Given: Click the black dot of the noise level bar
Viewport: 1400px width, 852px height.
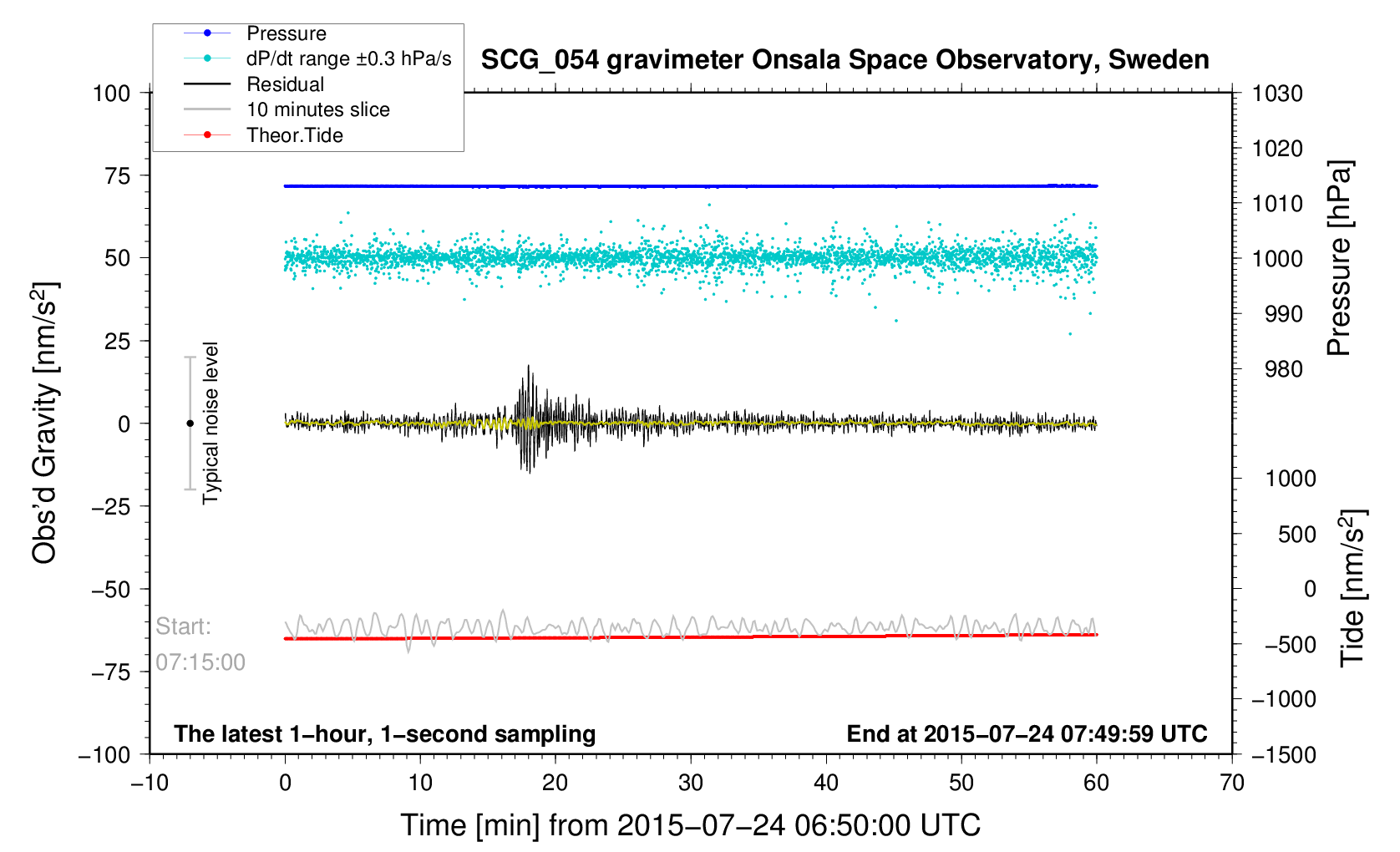Looking at the screenshot, I should click(190, 423).
